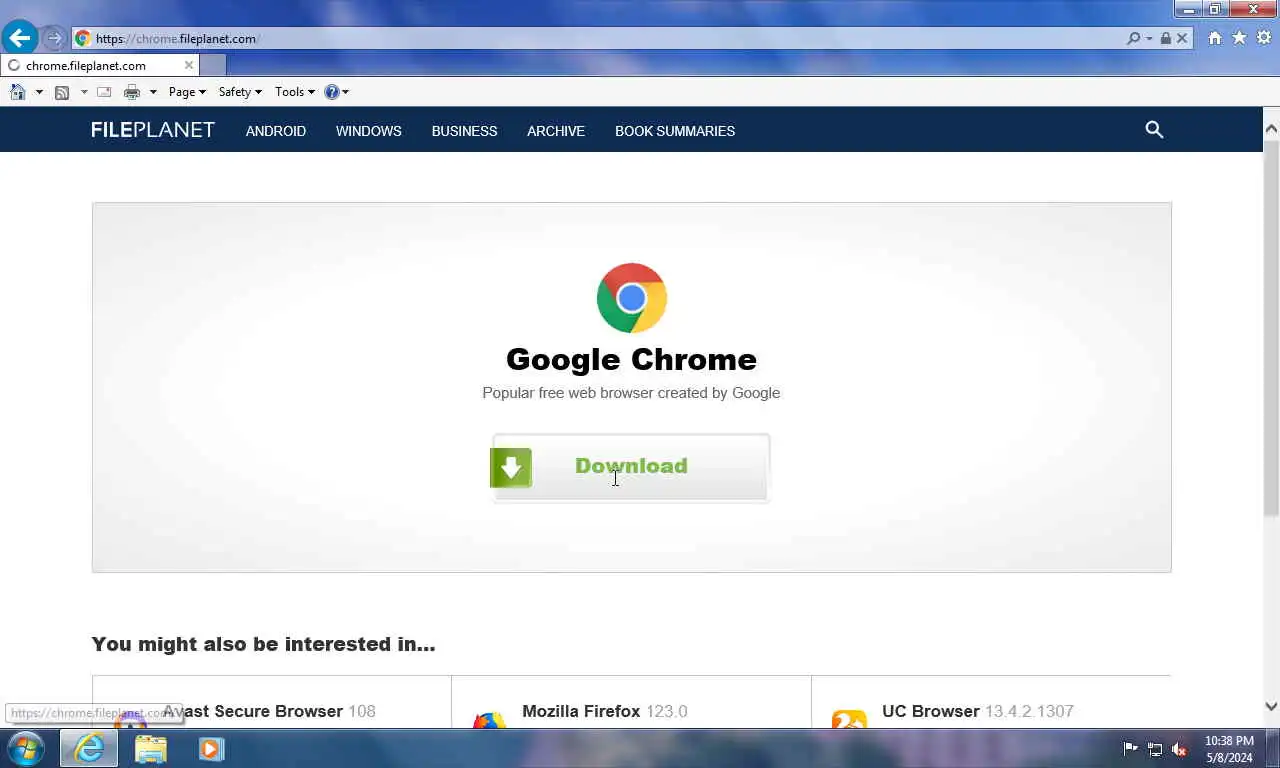Click Internet Explorer in the taskbar
Image resolution: width=1280 pixels, height=768 pixels.
tap(88, 748)
